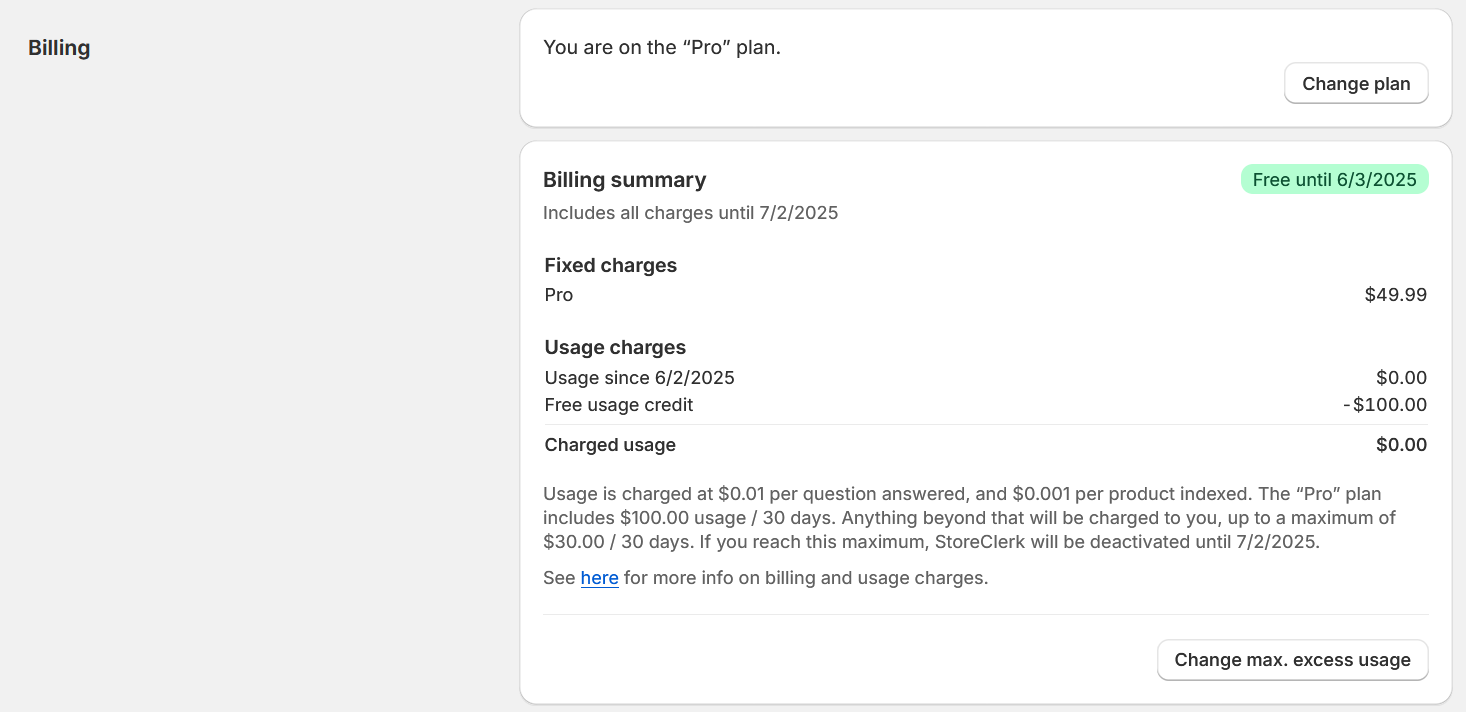Click the Usage charges section header
Image resolution: width=1466 pixels, height=712 pixels.
[x=615, y=347]
